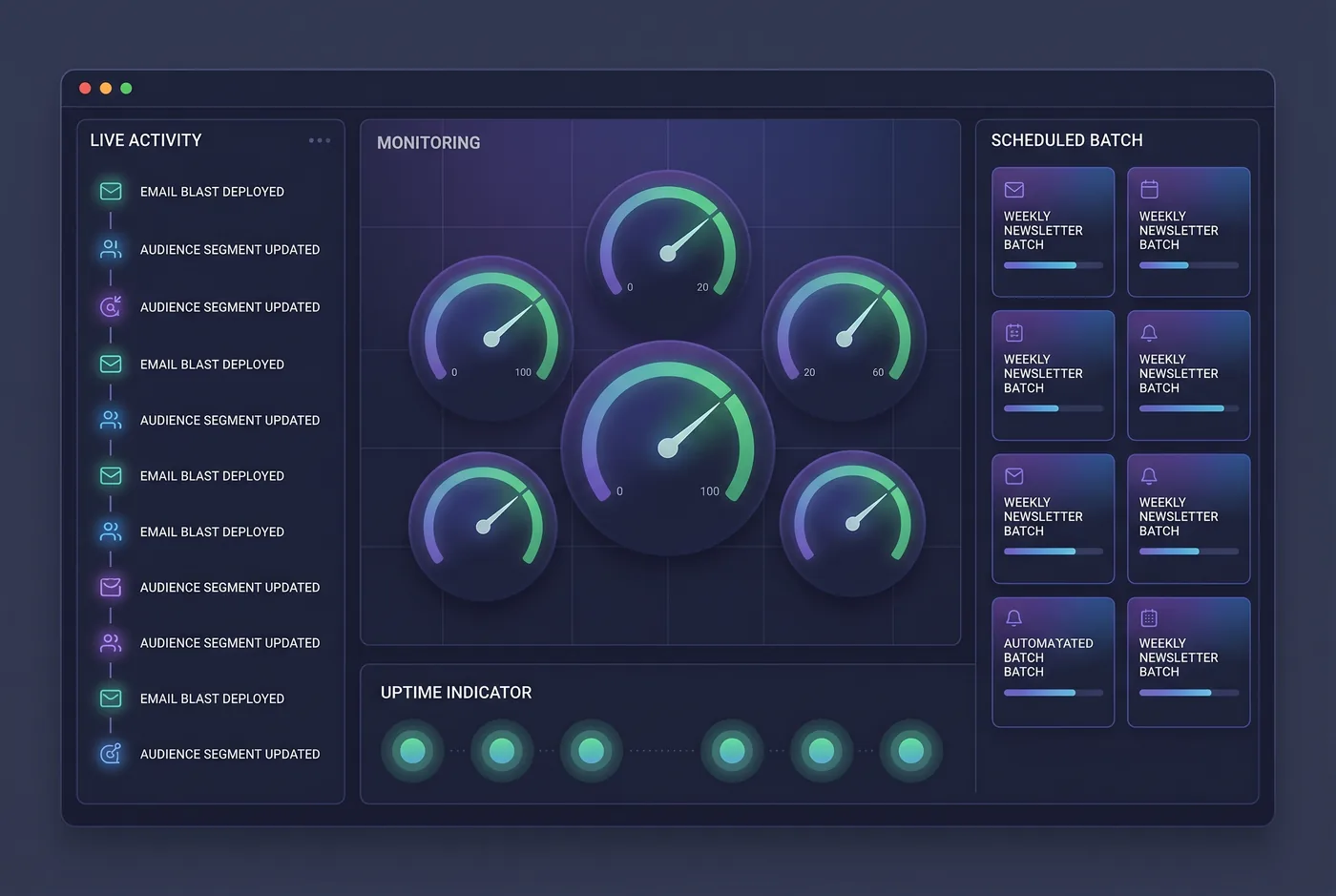
Task: Click the dotted-grid calendar icon in Scheduled Batch
Action: (1150, 618)
